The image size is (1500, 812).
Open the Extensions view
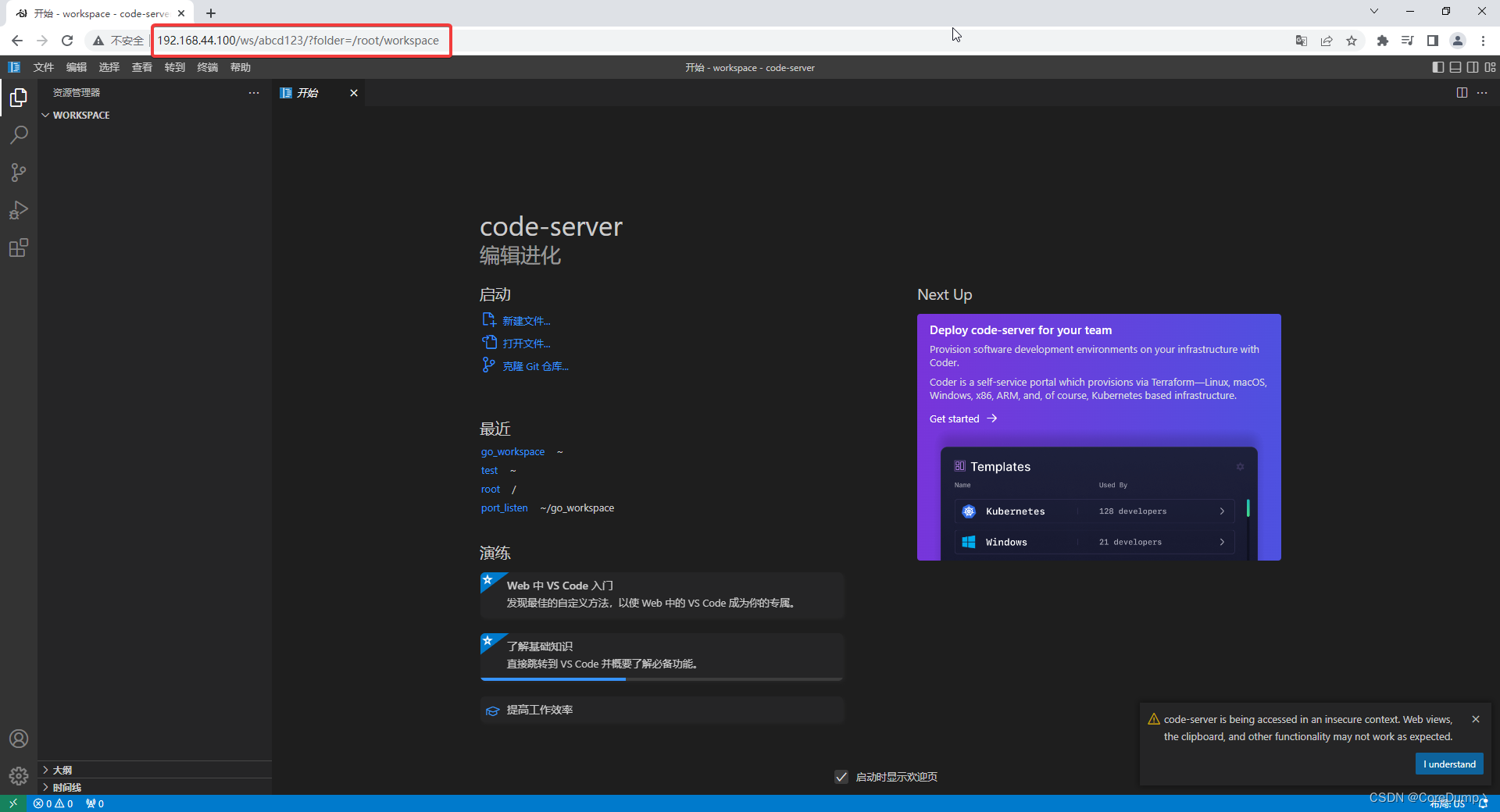(19, 248)
